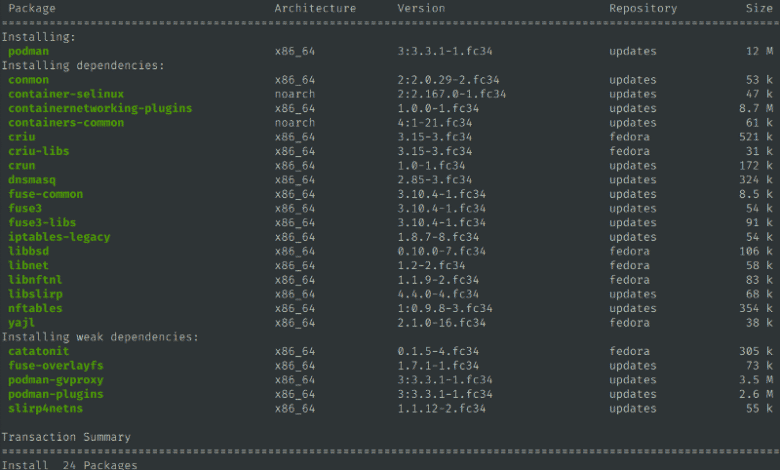Click the fedora repository of catatonit

click(629, 351)
